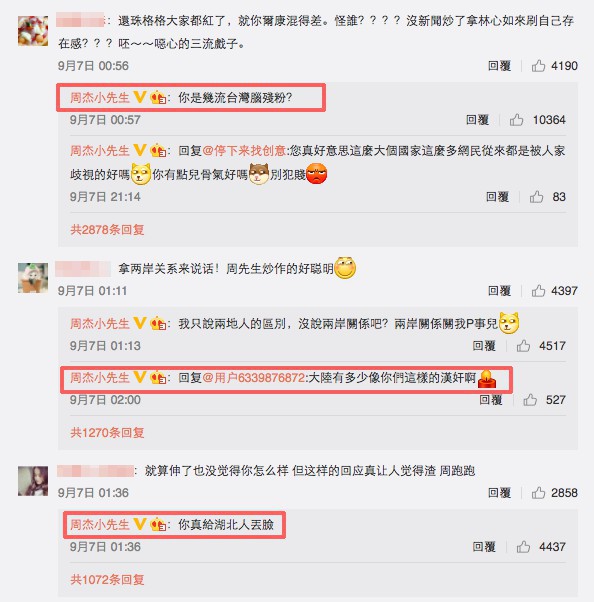Reply to the 00:56 comment
The image size is (594, 602).
point(499,66)
